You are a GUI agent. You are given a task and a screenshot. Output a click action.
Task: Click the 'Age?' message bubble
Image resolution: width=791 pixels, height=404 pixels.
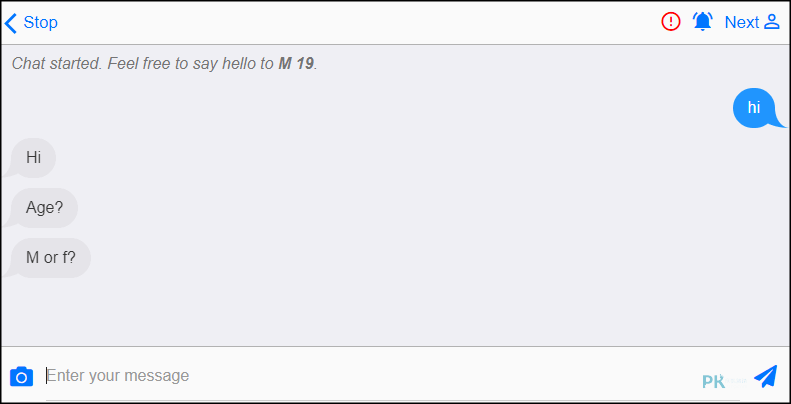pos(44,208)
